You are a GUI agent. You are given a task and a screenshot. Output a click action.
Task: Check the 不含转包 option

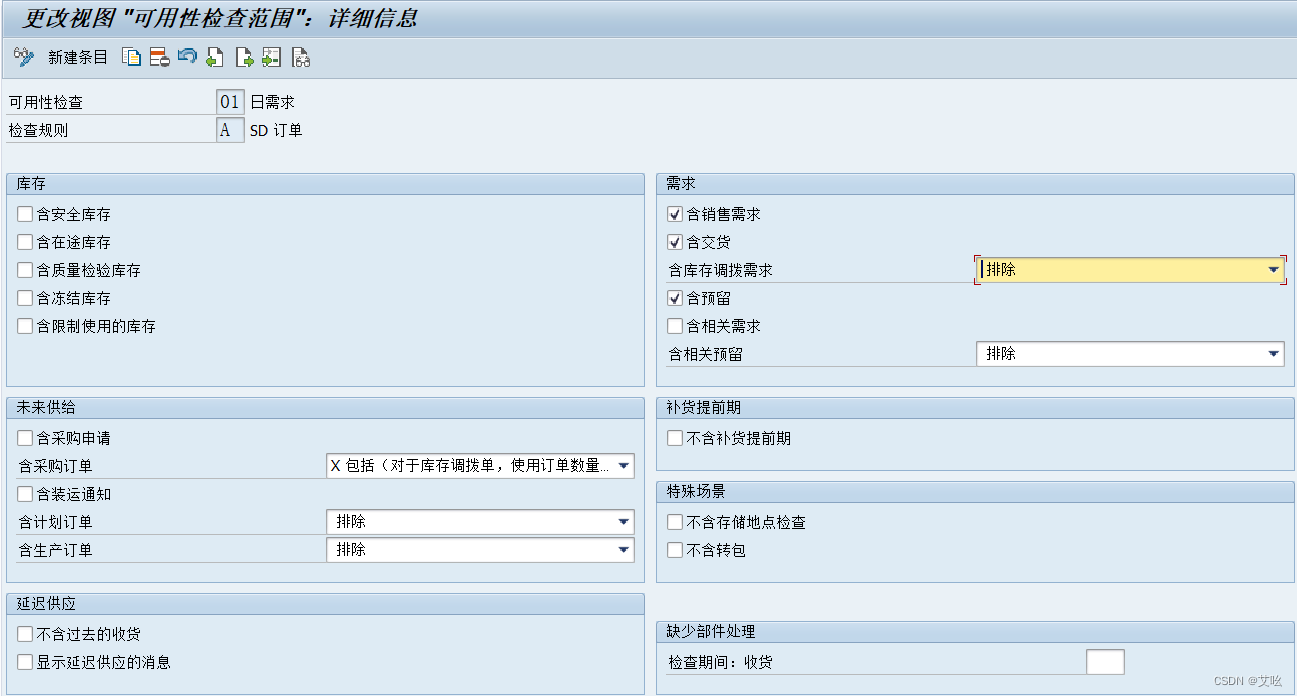675,549
